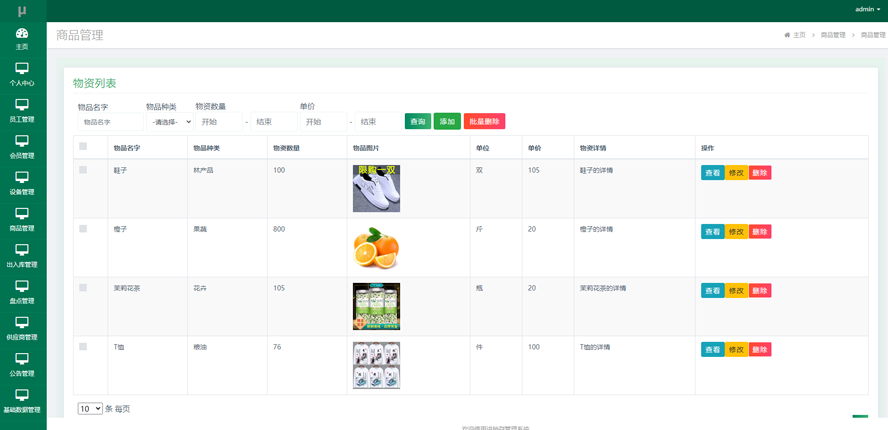The height and width of the screenshot is (430, 888).
Task: Tick the checkbox for the 鞋子 row
Action: 83,170
